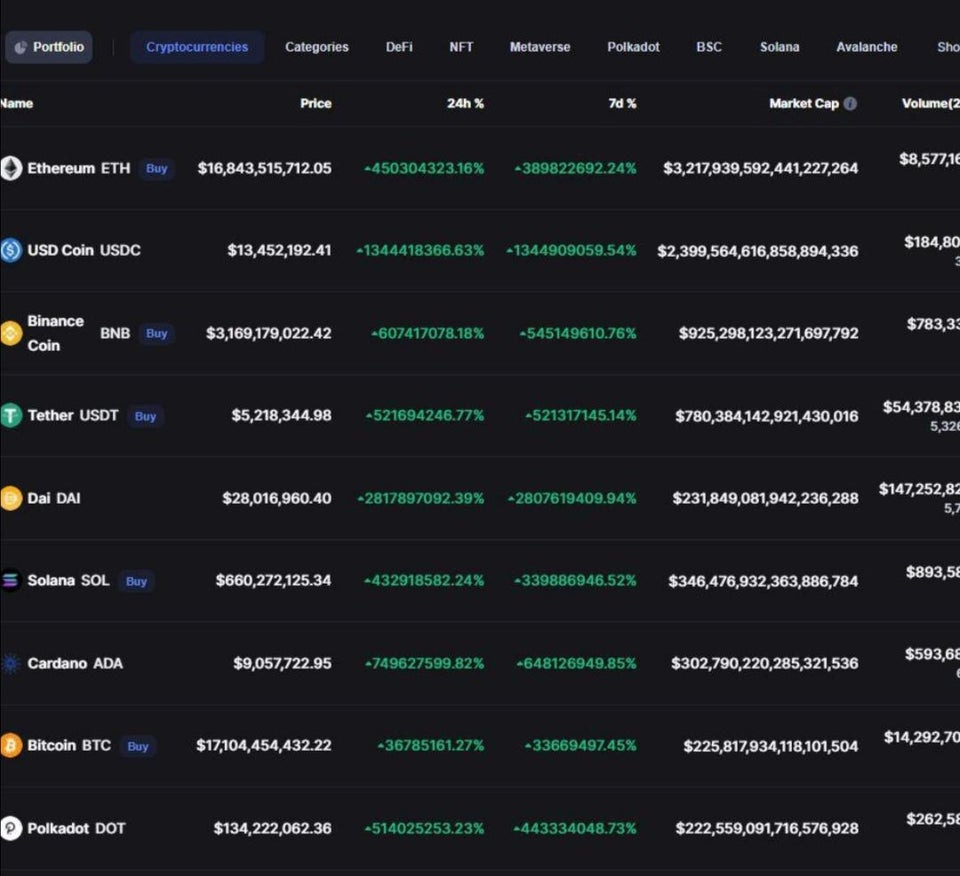Open the Polkadot DOT coin link
The image size is (960, 876).
click(76, 828)
